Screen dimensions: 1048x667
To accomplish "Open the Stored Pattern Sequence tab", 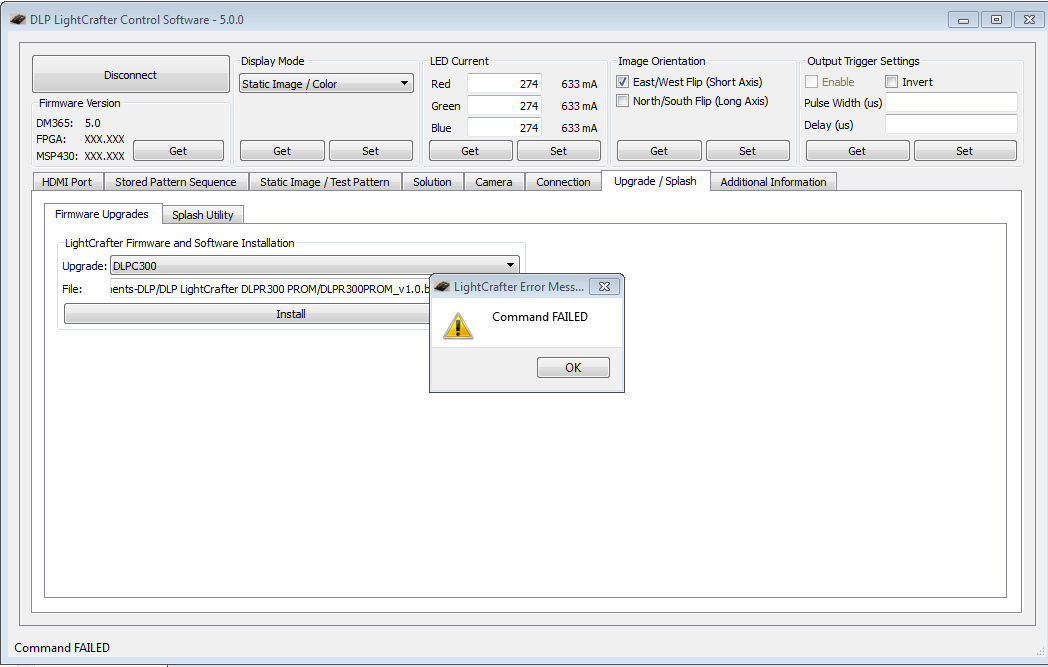I will (x=176, y=182).
